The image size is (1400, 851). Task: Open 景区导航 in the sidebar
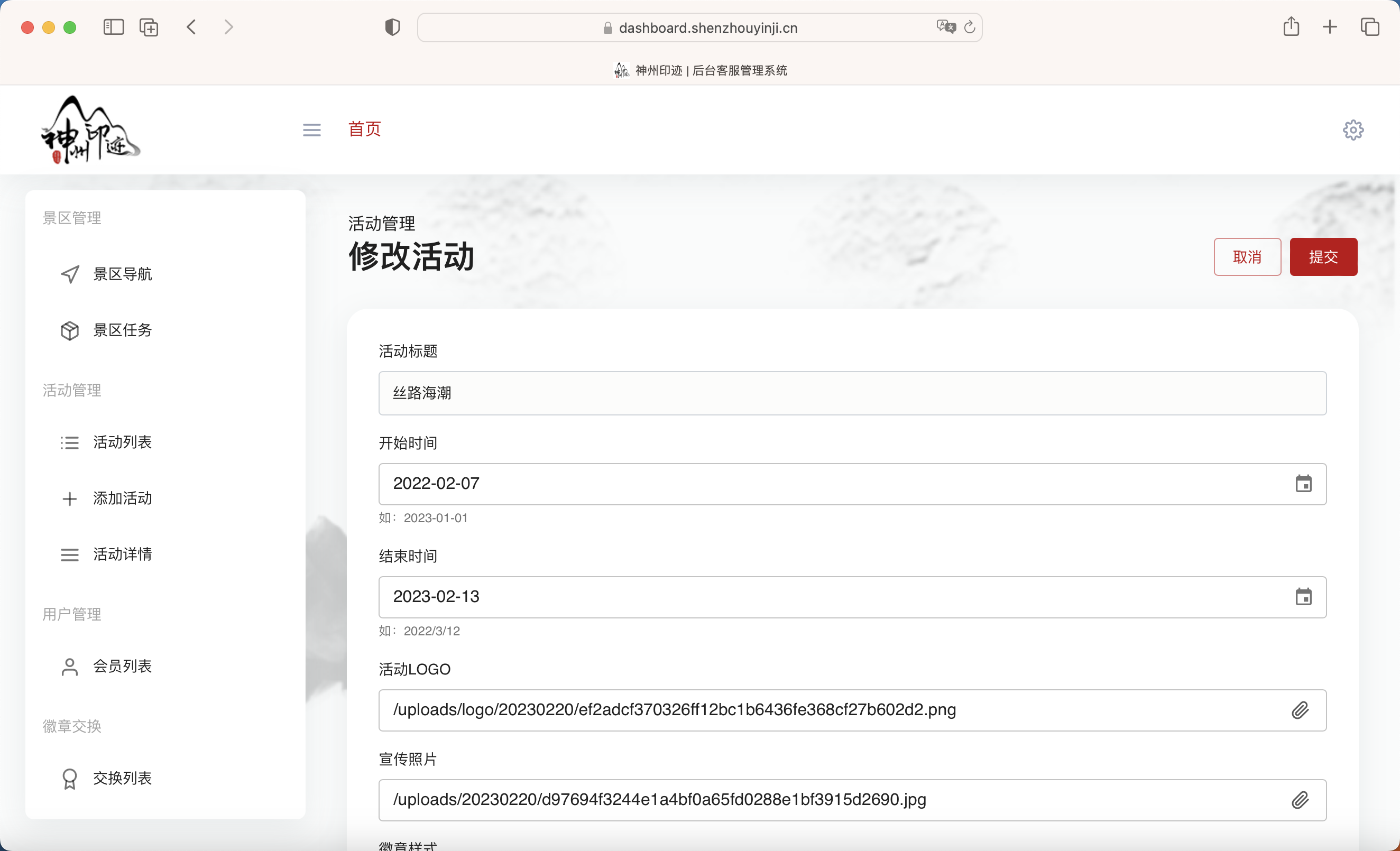point(122,274)
